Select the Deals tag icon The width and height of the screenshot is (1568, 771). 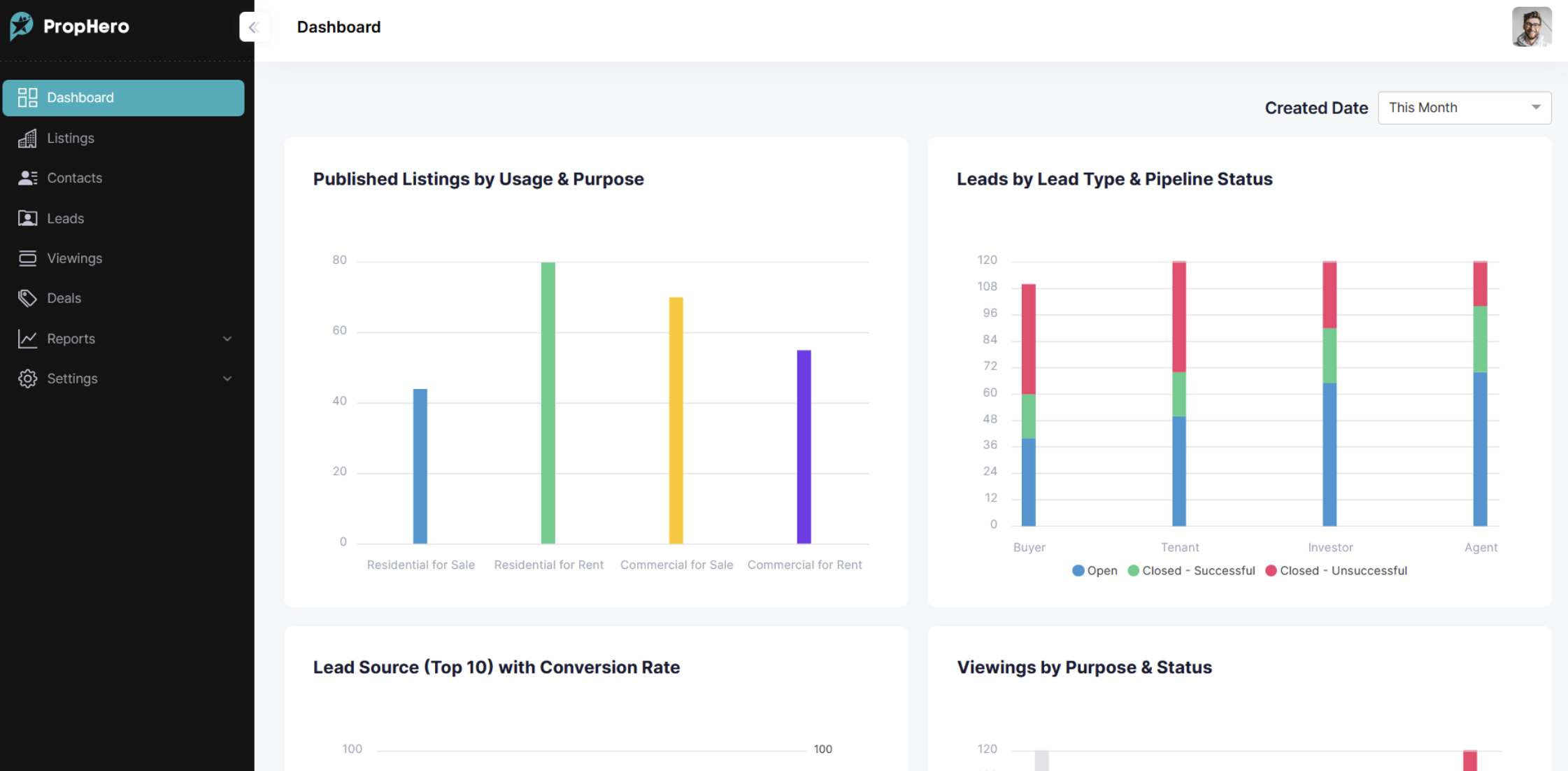tap(27, 297)
